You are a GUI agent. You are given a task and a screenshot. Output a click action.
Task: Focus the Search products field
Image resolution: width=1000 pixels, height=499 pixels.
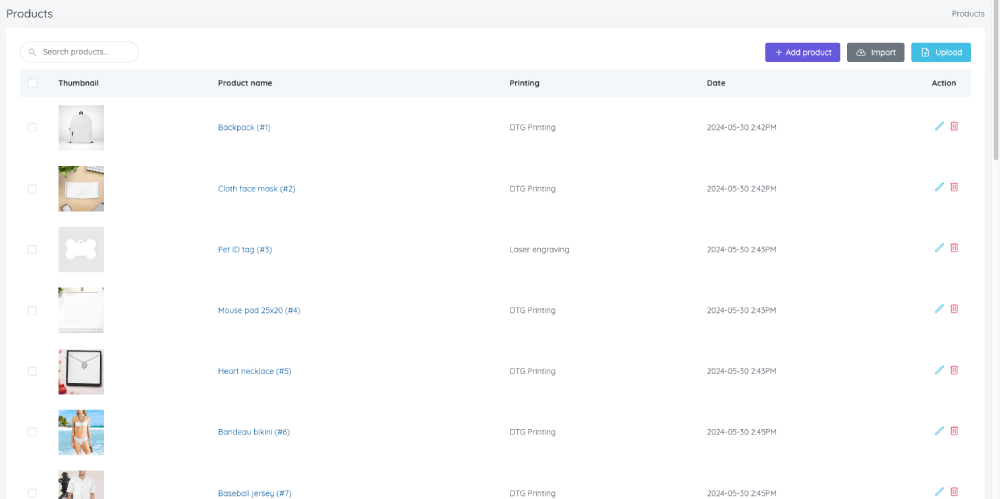coord(79,52)
